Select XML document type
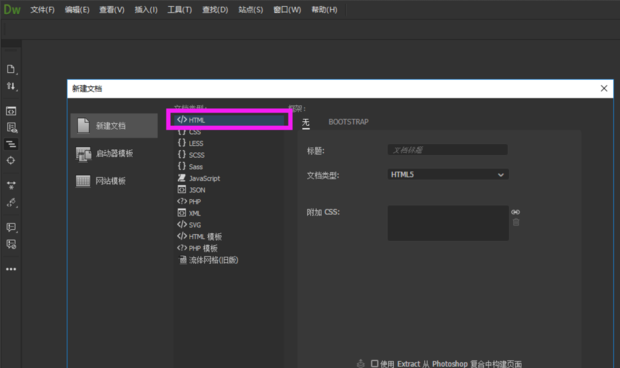The image size is (620, 368). point(229,213)
